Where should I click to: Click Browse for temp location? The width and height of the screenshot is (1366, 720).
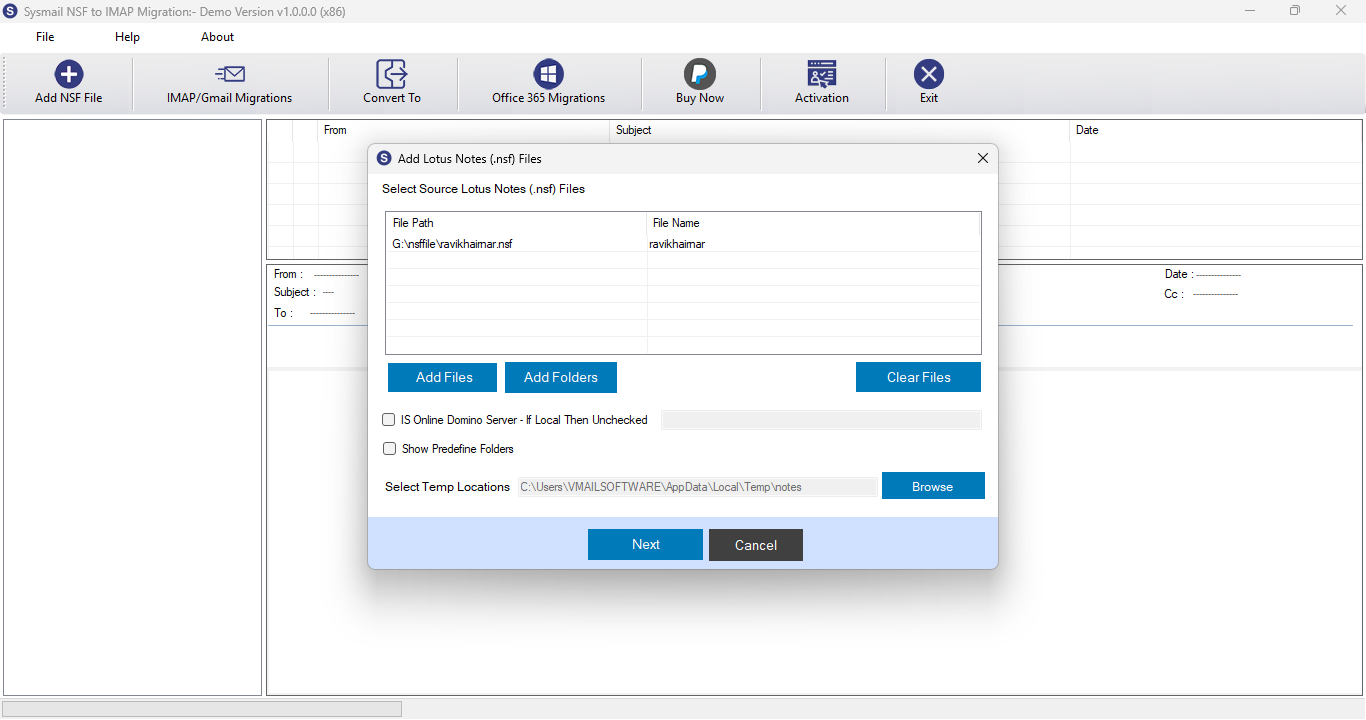coord(933,486)
